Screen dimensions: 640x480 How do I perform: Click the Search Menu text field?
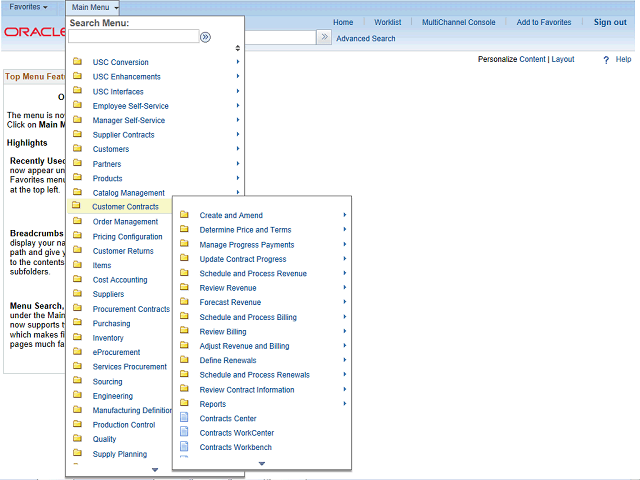click(x=134, y=36)
